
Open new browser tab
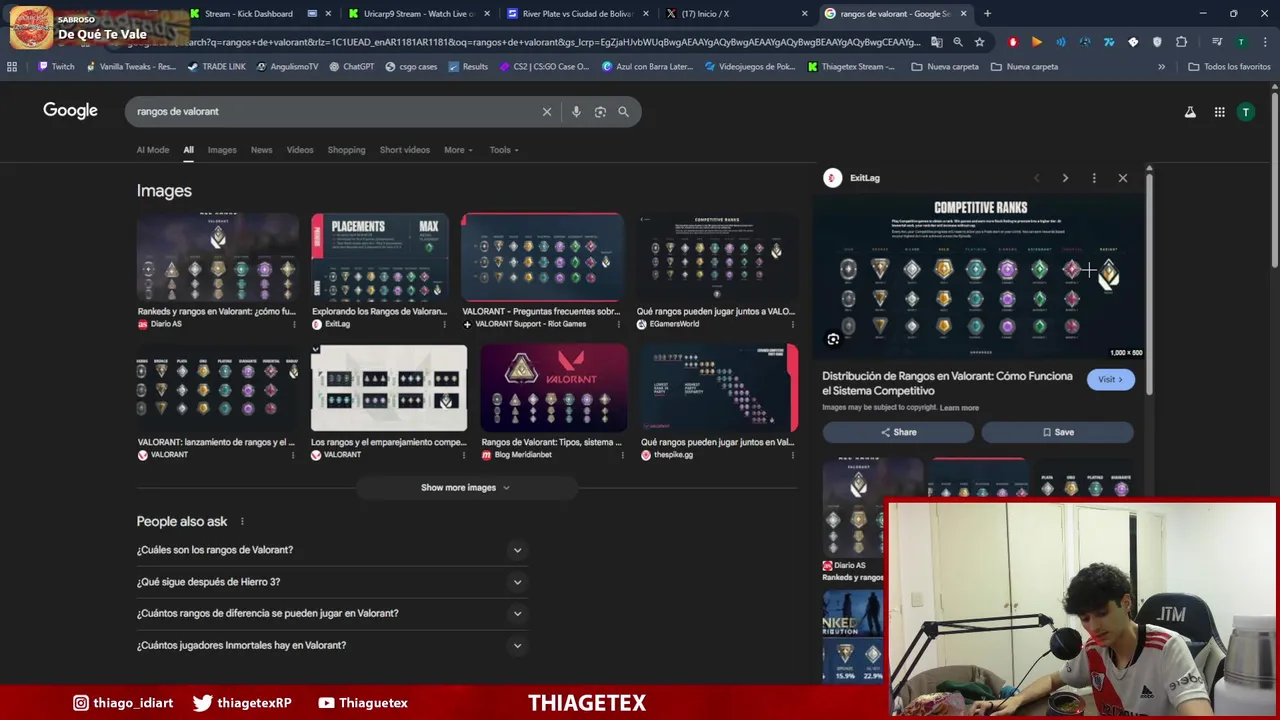pos(987,14)
